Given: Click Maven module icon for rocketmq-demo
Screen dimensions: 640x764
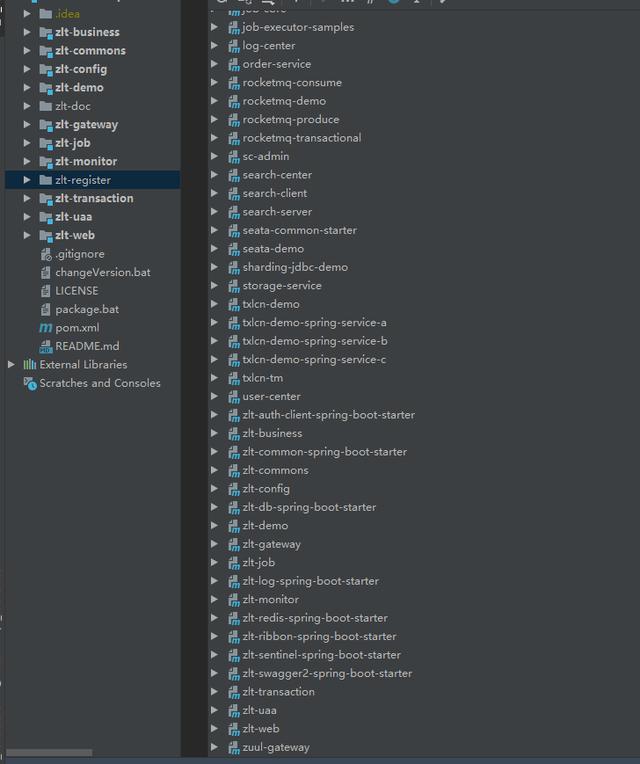Looking at the screenshot, I should click(234, 102).
